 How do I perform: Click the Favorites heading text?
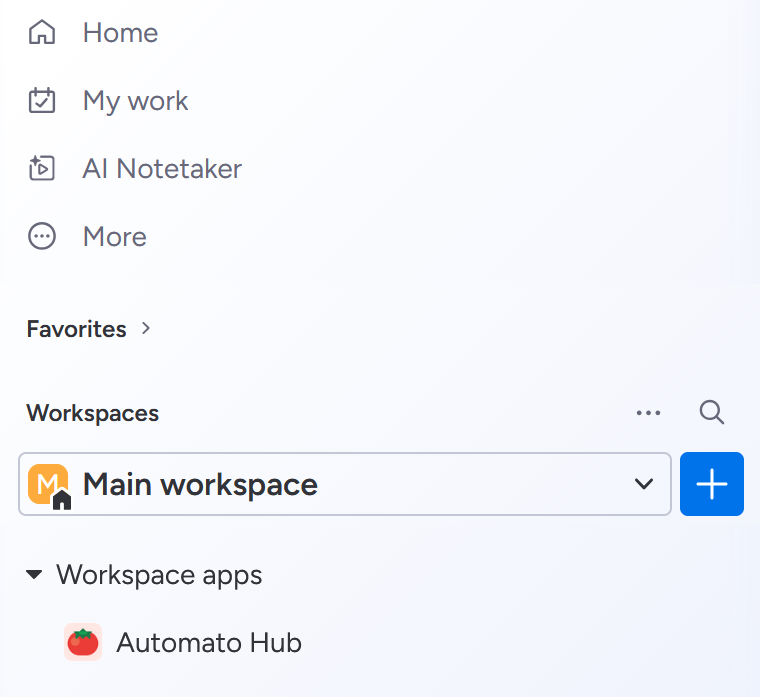(76, 329)
